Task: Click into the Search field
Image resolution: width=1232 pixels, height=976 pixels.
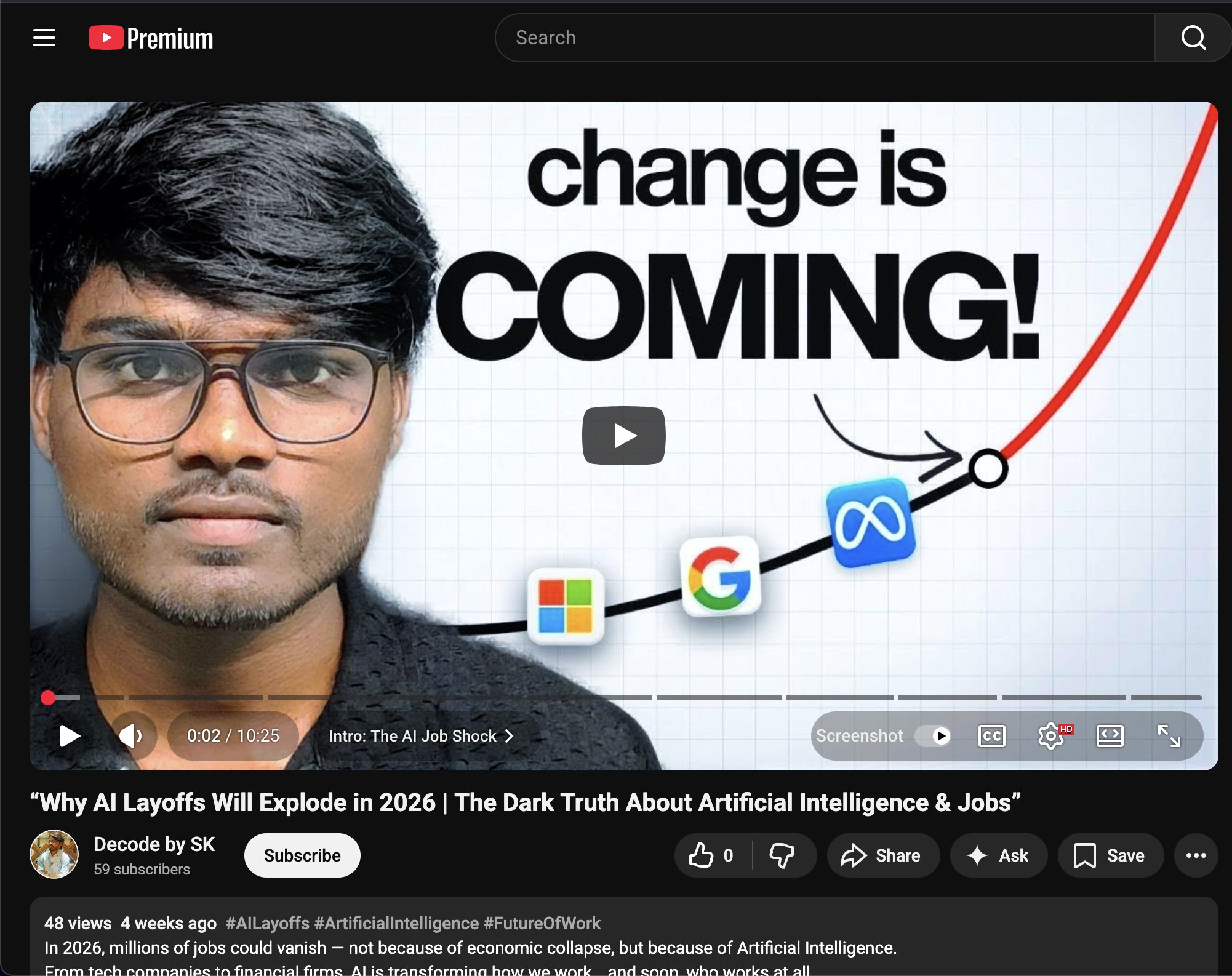Action: 825,38
